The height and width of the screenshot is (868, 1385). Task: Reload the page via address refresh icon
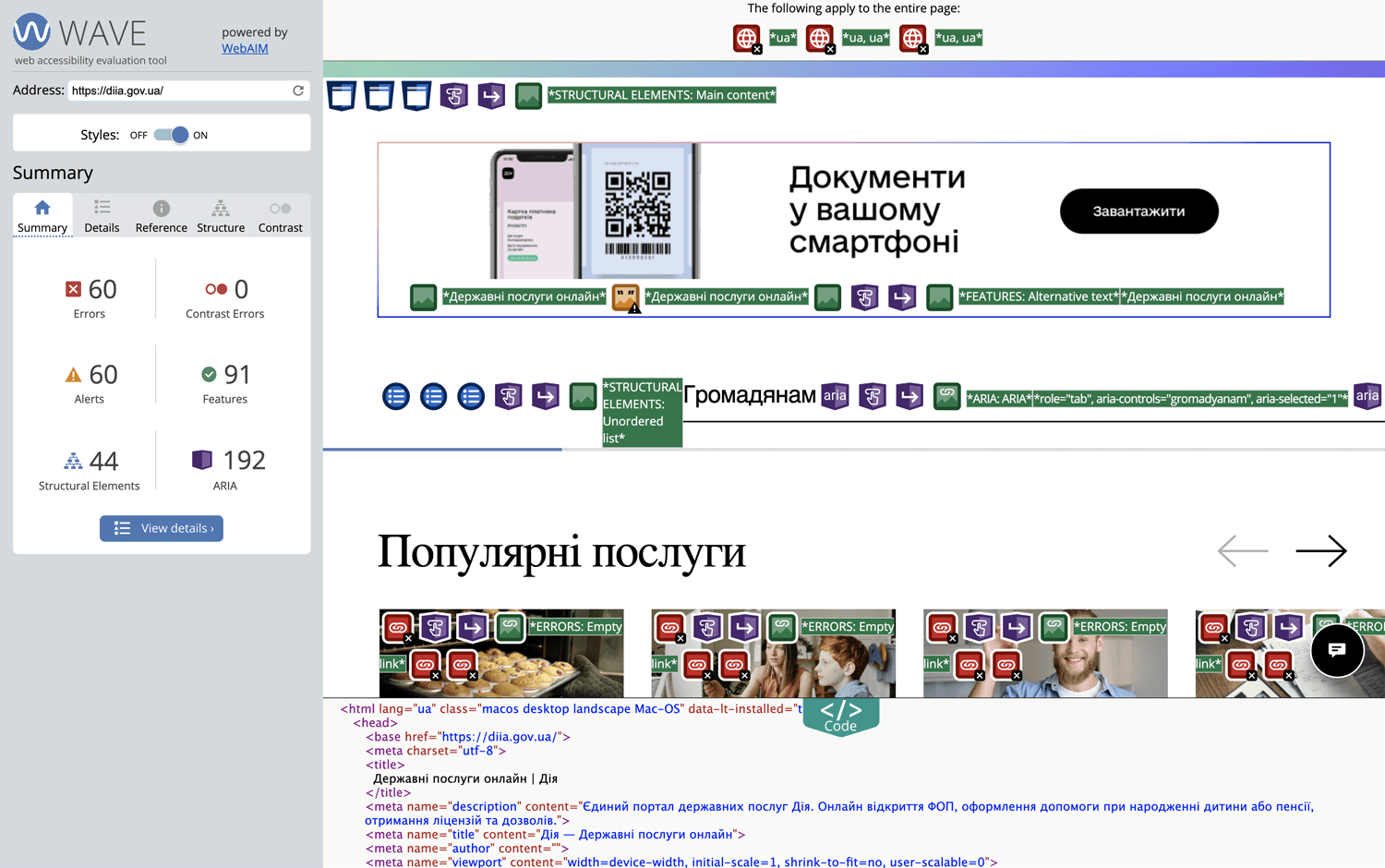click(298, 90)
